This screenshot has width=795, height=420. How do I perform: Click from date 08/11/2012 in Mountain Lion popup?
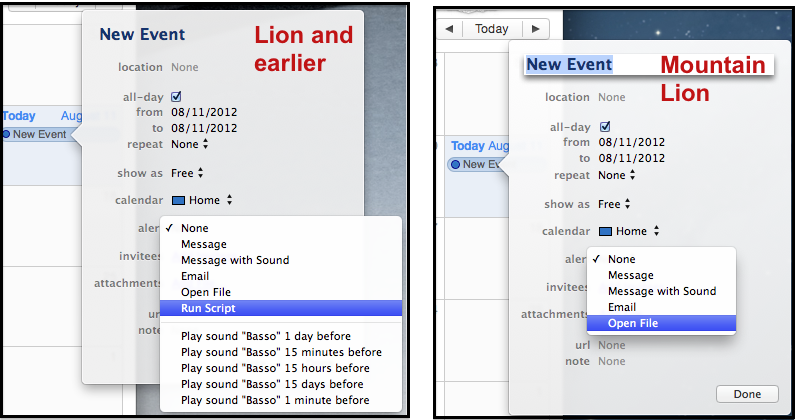pyautogui.click(x=631, y=142)
